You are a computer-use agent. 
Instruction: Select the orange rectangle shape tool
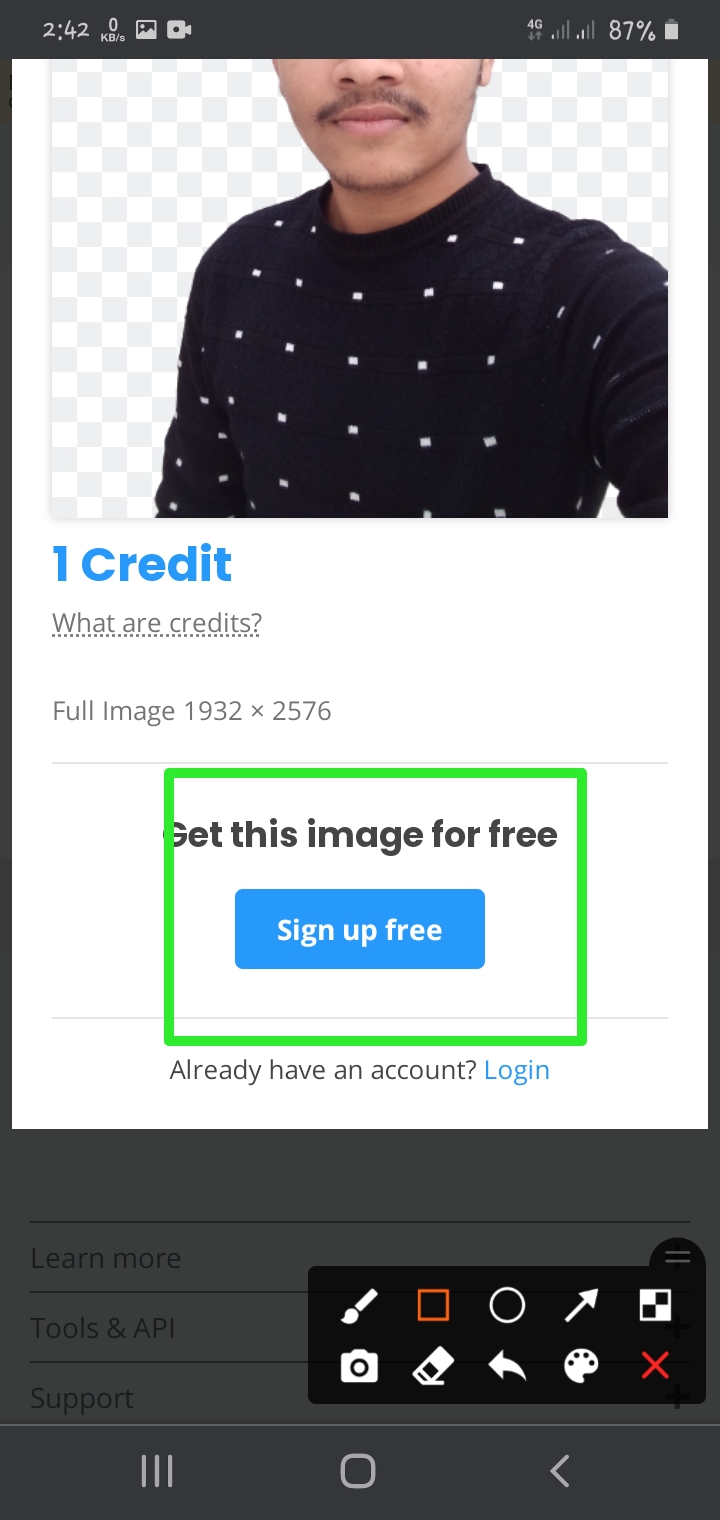[x=433, y=1305]
